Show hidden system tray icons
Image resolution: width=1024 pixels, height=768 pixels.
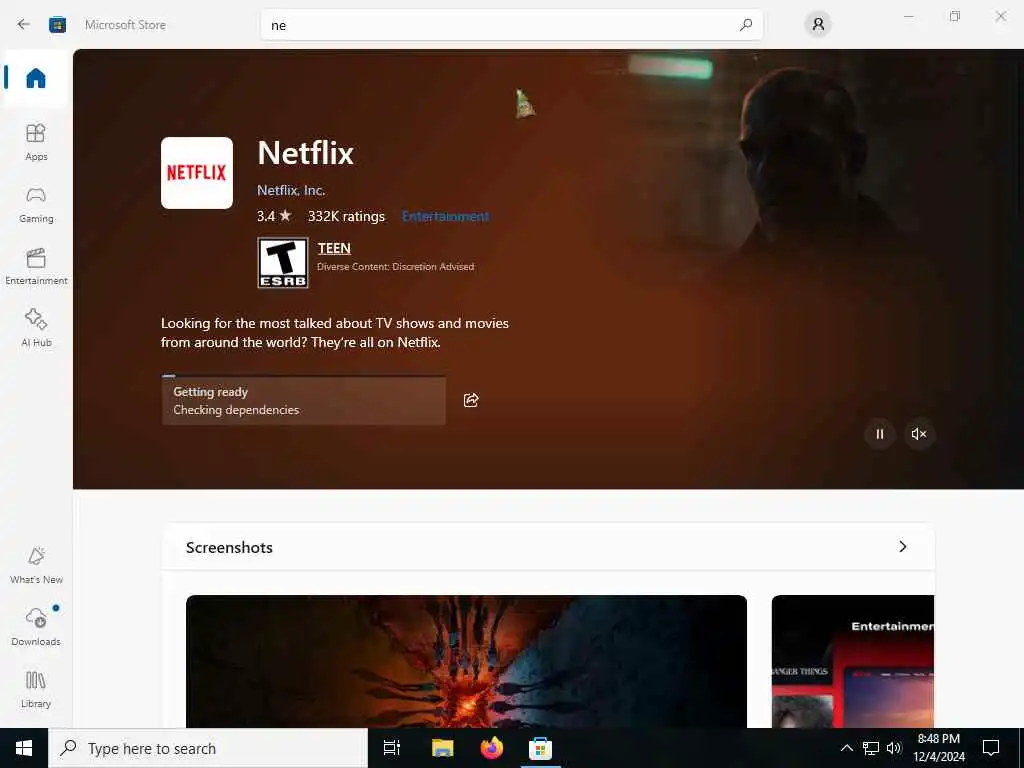[x=846, y=748]
